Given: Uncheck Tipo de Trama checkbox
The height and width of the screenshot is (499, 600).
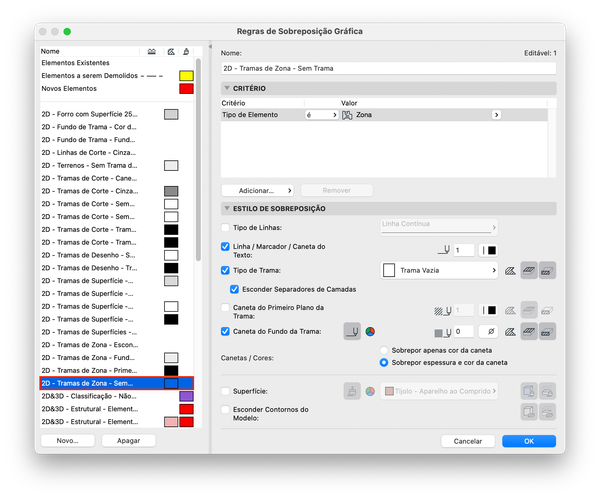Looking at the screenshot, I should (225, 270).
